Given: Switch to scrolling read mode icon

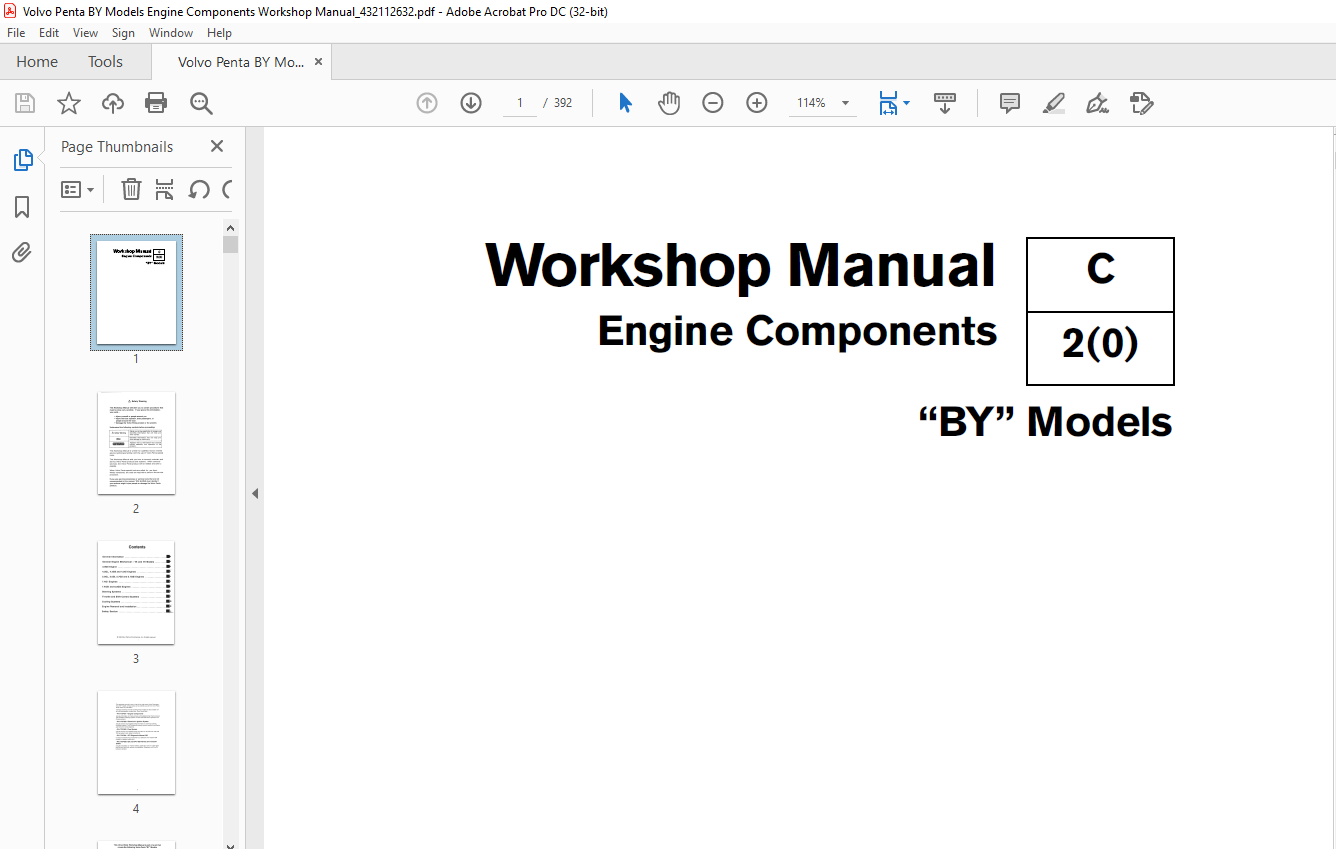Looking at the screenshot, I should pyautogui.click(x=945, y=103).
